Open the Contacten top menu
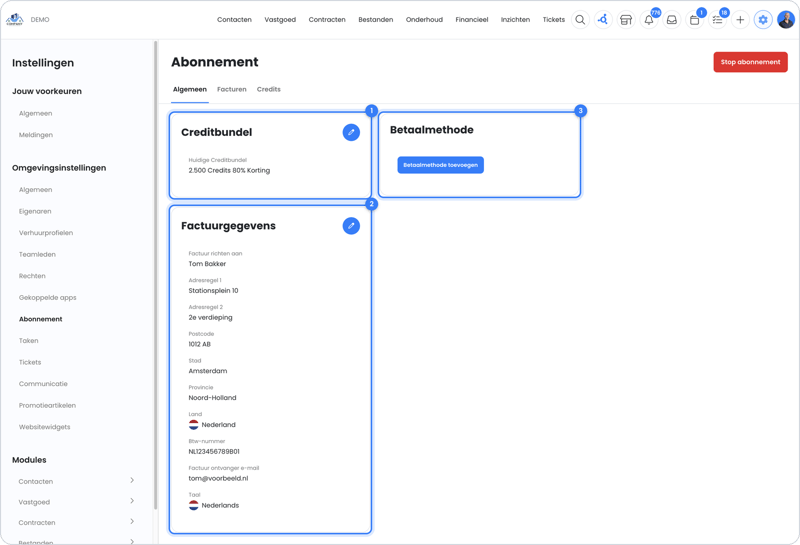Screen dimensions: 800x545 234,20
